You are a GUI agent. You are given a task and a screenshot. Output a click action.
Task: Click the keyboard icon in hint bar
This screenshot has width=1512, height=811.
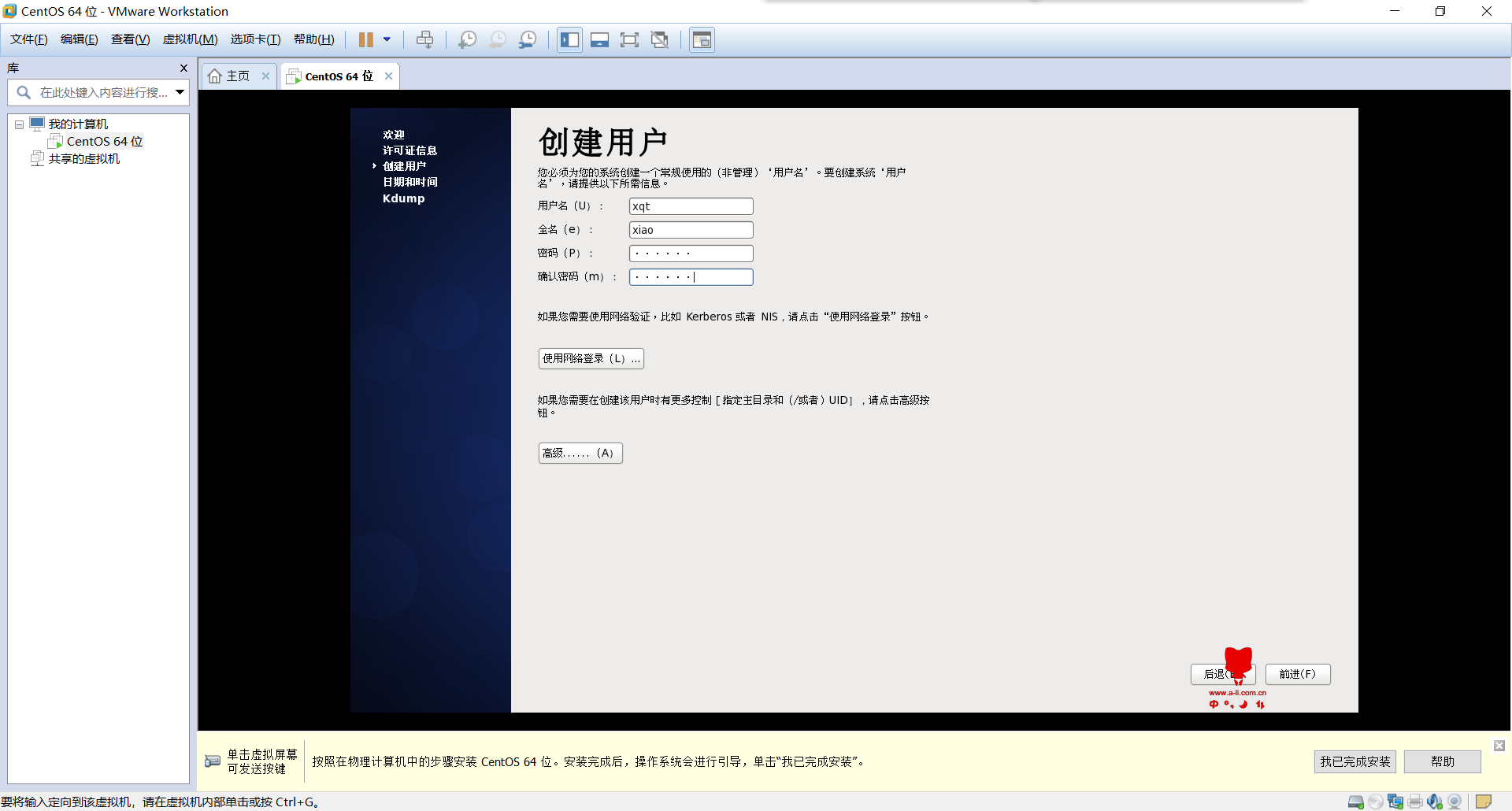tap(213, 761)
